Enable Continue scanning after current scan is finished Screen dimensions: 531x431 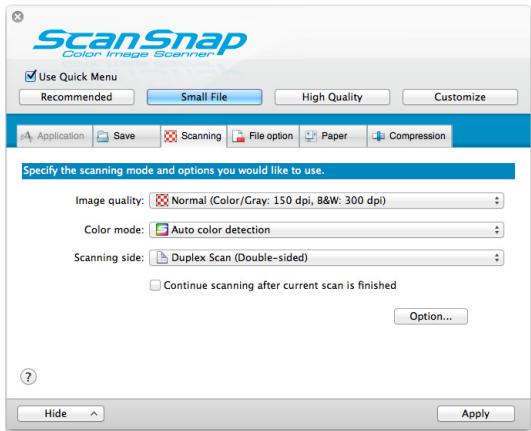point(155,285)
